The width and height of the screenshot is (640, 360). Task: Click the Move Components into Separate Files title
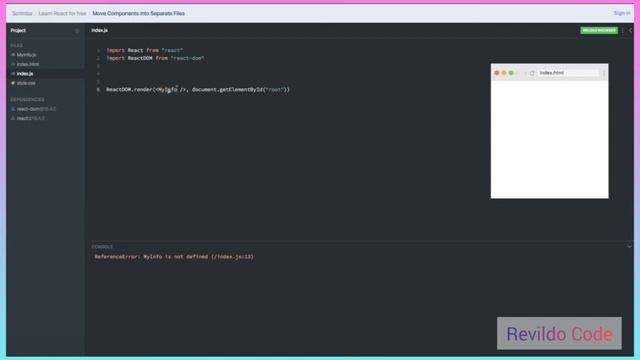click(138, 13)
